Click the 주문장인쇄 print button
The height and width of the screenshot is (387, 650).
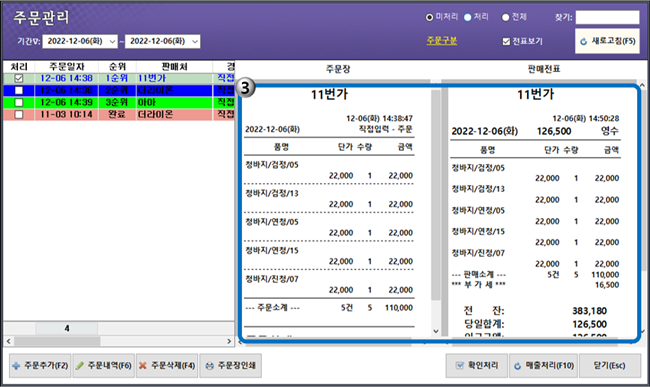point(230,365)
